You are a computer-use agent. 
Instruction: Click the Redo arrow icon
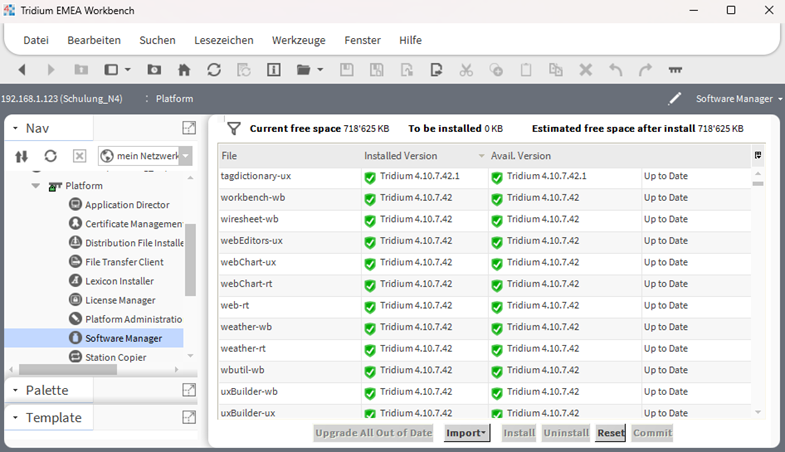click(645, 70)
